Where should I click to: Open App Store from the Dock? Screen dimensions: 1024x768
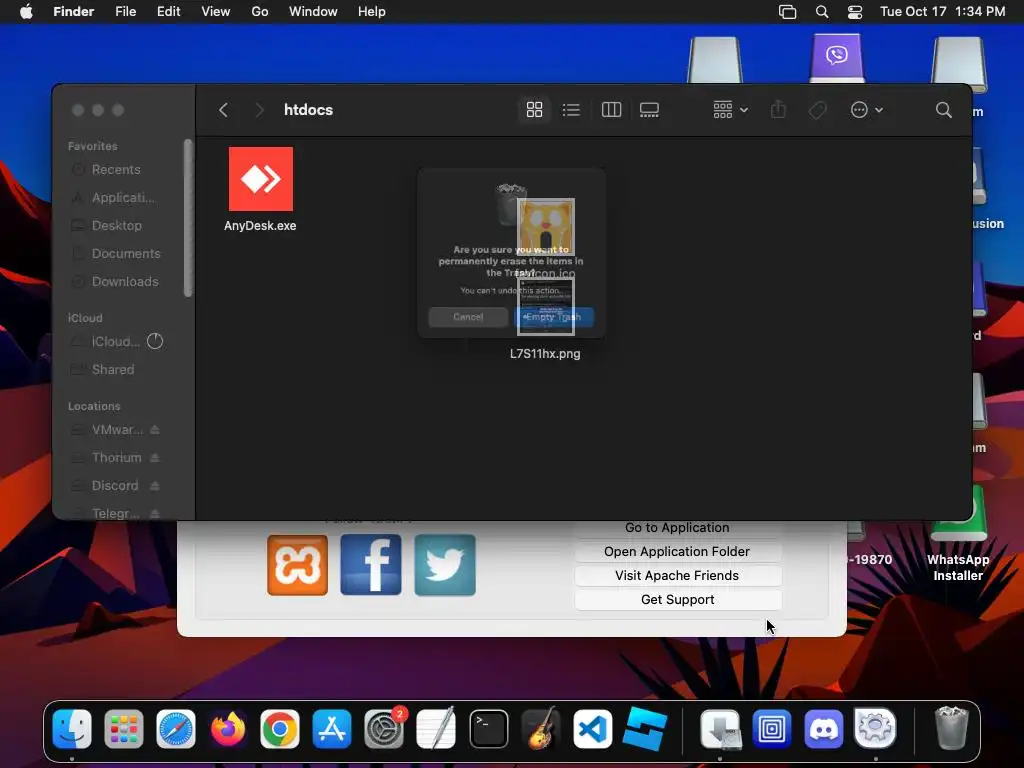[332, 728]
